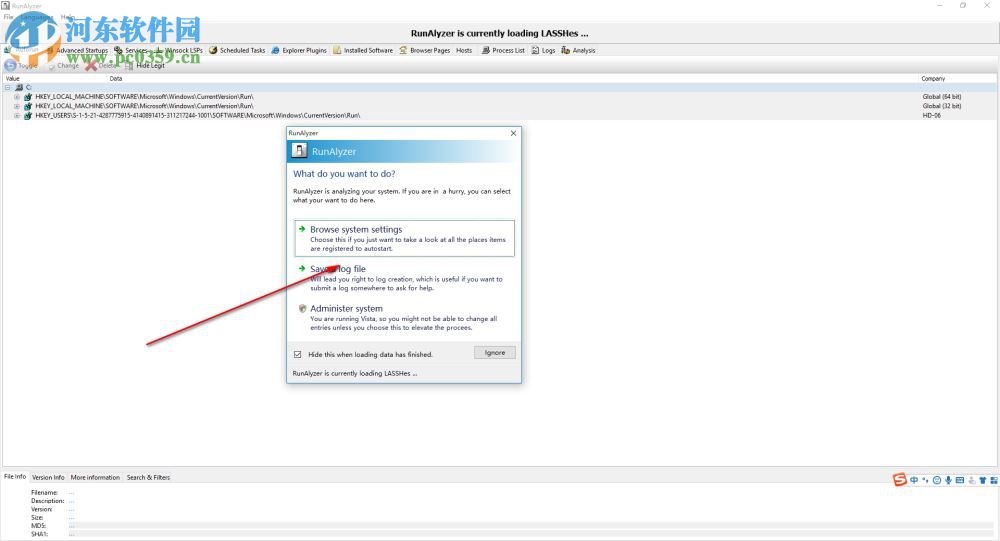Screen dimensions: 1000x541
Task: Click registry icon of Global (64 bit) row
Action: [27, 97]
